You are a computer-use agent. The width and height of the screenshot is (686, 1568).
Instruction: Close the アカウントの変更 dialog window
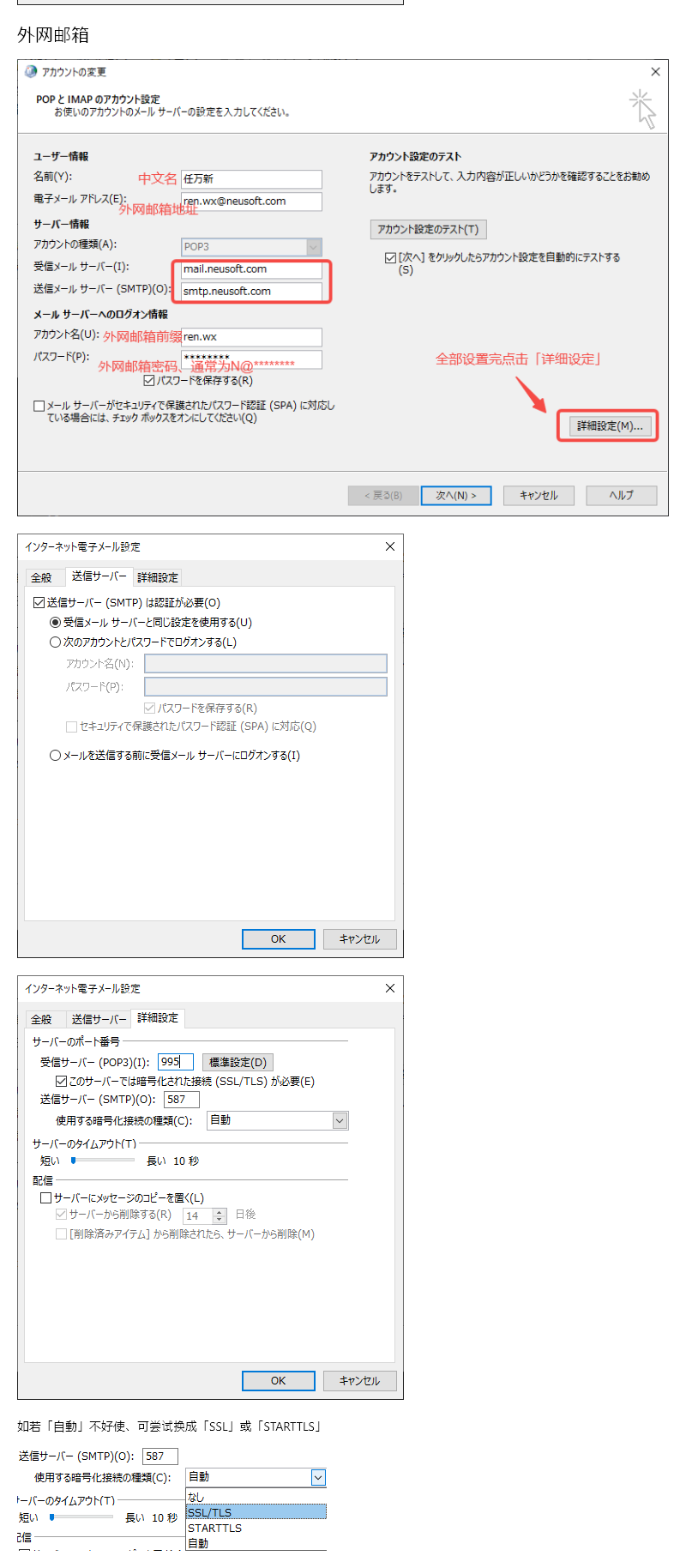click(x=655, y=72)
